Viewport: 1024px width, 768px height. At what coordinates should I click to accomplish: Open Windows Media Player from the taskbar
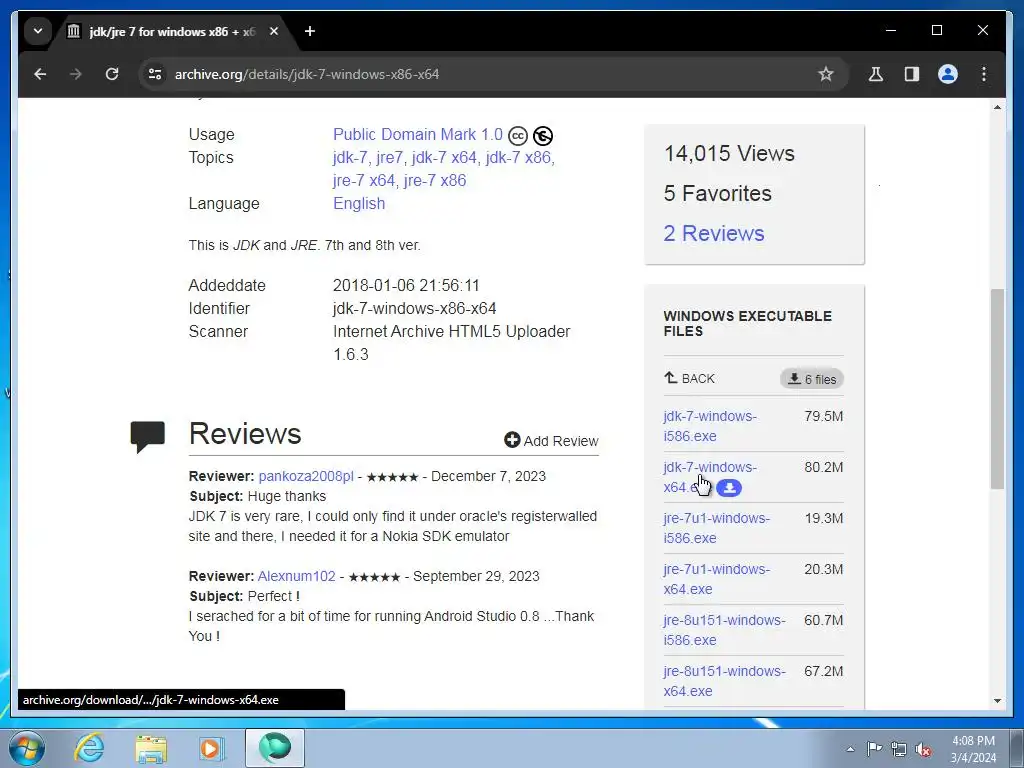click(211, 748)
